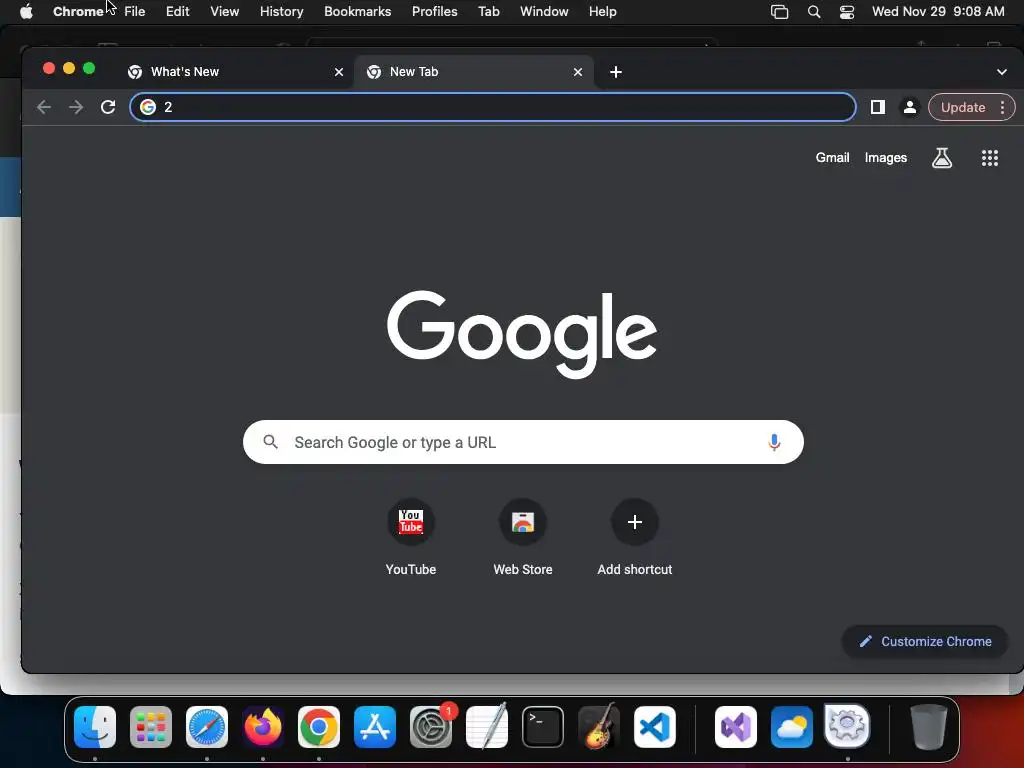
Task: Go back with the left arrow
Action: pos(44,107)
